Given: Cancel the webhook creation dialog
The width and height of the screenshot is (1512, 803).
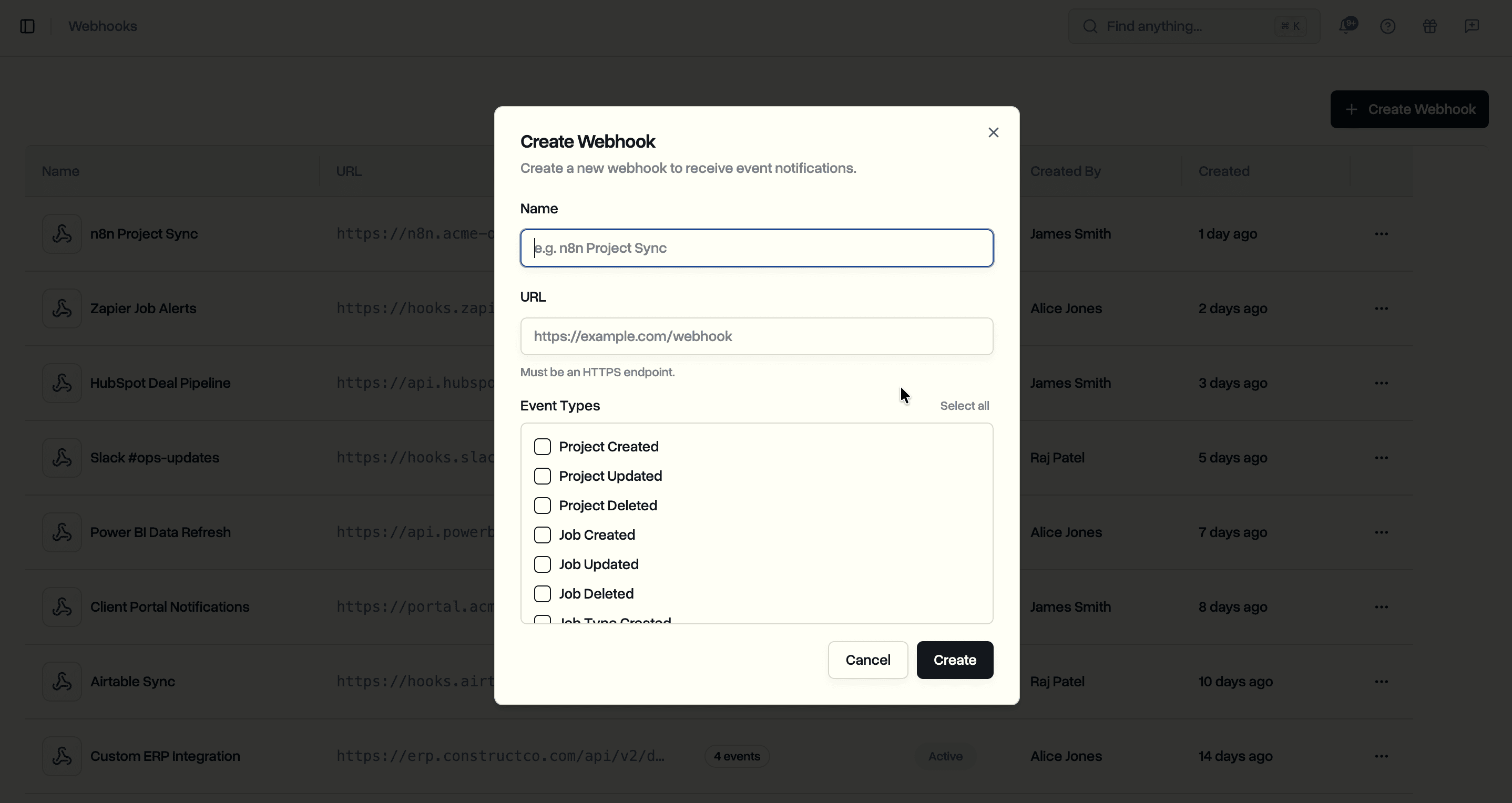Looking at the screenshot, I should [867, 660].
